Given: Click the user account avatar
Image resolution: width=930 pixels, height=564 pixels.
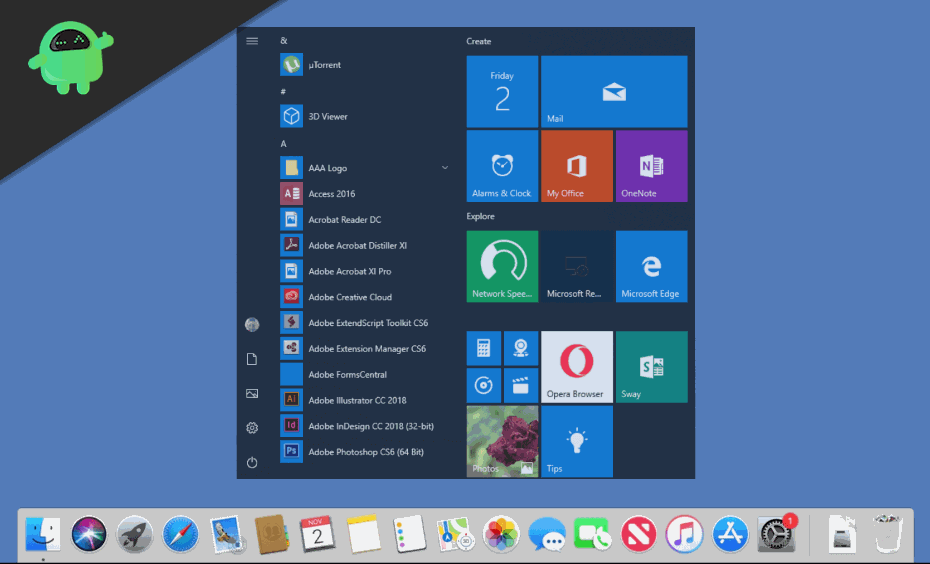Looking at the screenshot, I should pyautogui.click(x=252, y=324).
